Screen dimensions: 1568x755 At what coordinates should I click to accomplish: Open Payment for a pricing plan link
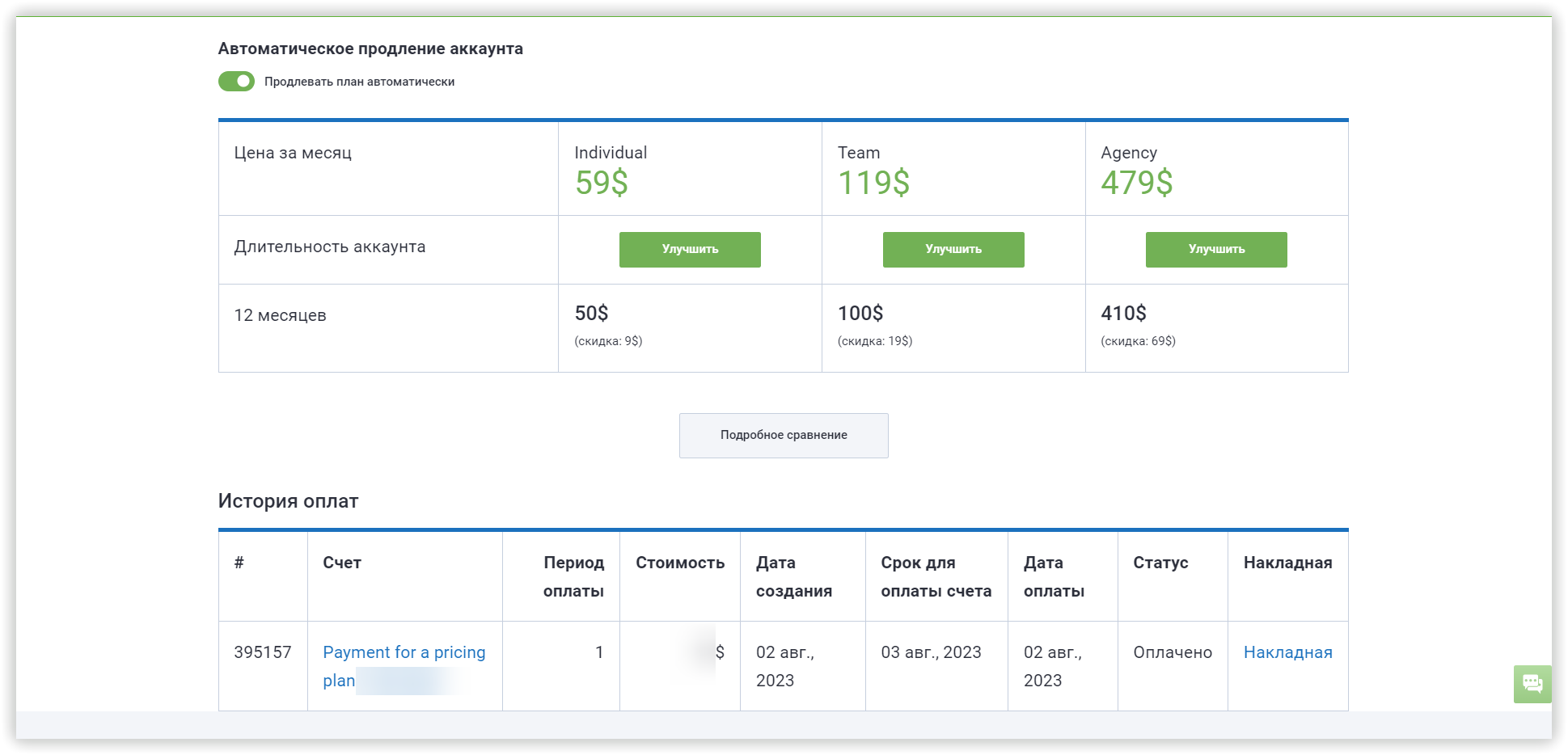point(404,666)
